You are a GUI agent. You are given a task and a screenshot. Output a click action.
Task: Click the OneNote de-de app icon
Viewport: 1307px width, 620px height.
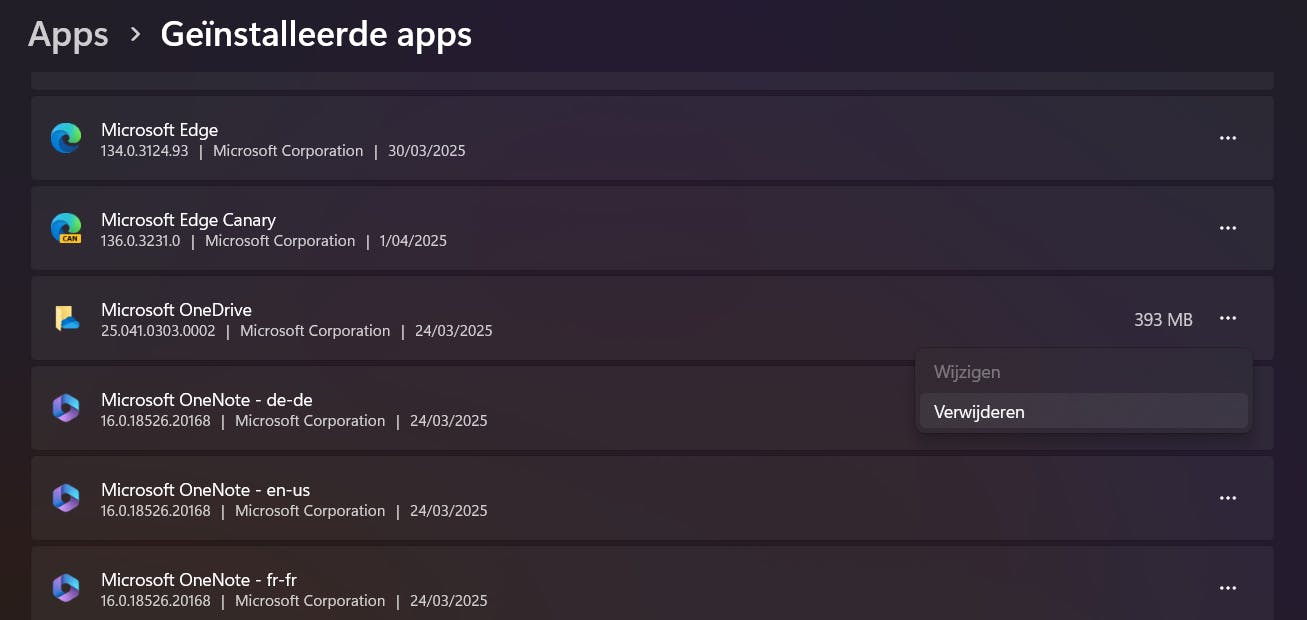point(66,408)
